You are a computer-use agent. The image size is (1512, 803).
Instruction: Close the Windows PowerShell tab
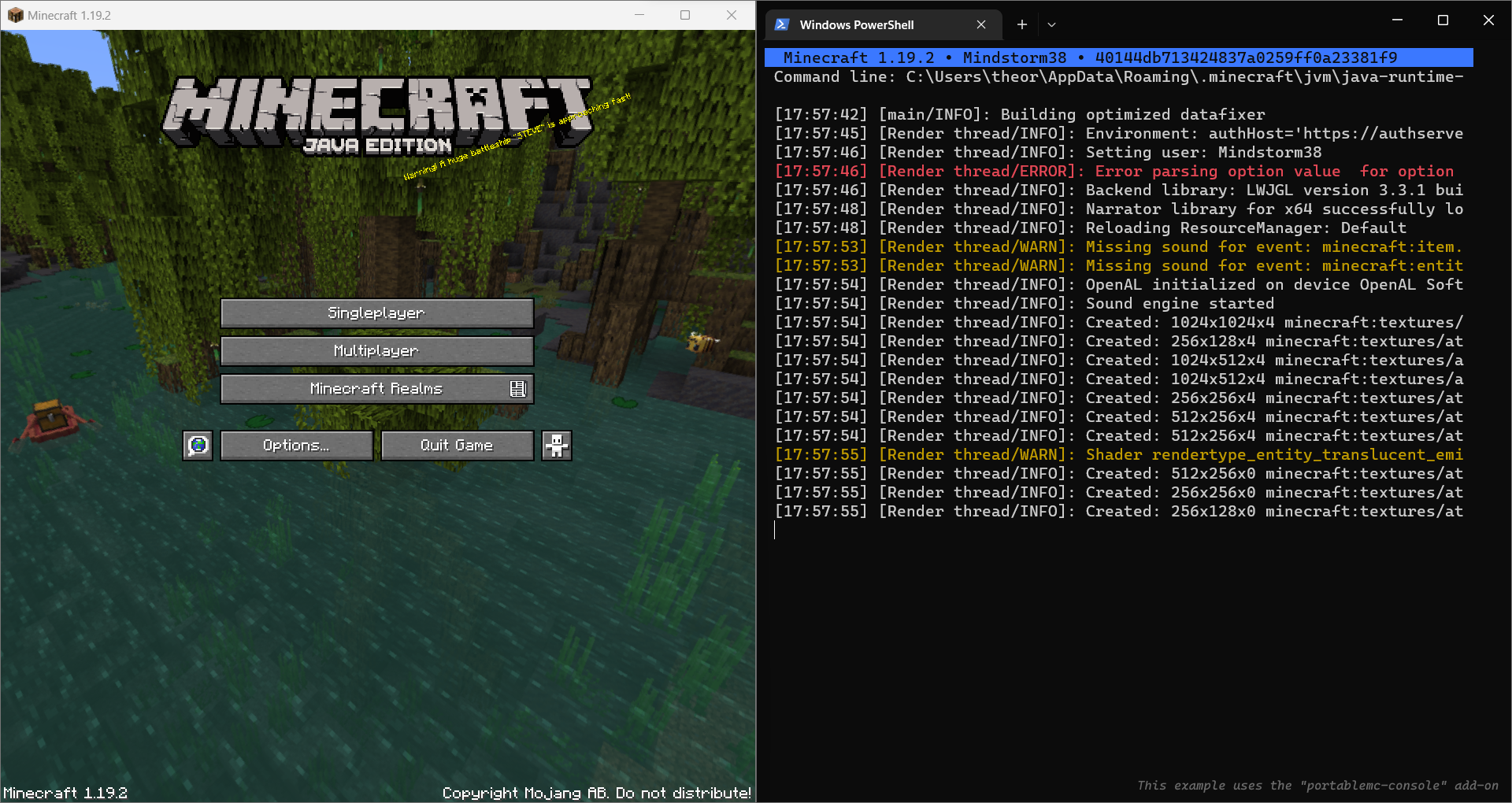tap(981, 24)
